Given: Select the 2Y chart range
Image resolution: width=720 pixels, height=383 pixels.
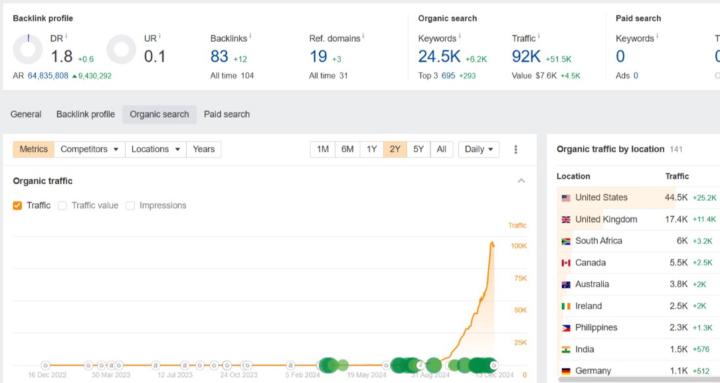Looking at the screenshot, I should click(395, 149).
